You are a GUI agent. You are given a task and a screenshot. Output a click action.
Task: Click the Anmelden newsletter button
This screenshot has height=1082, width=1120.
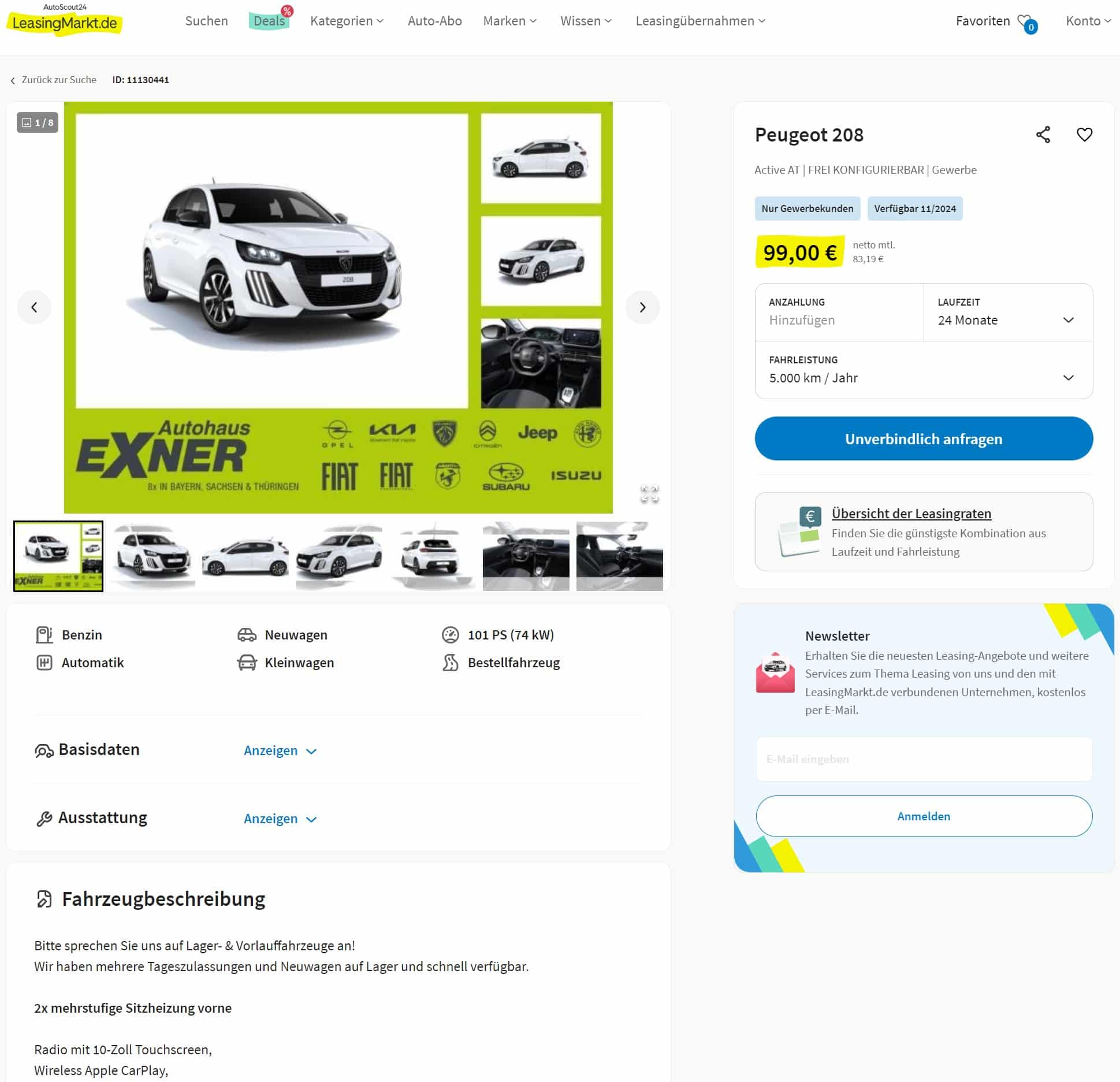pyautogui.click(x=923, y=816)
